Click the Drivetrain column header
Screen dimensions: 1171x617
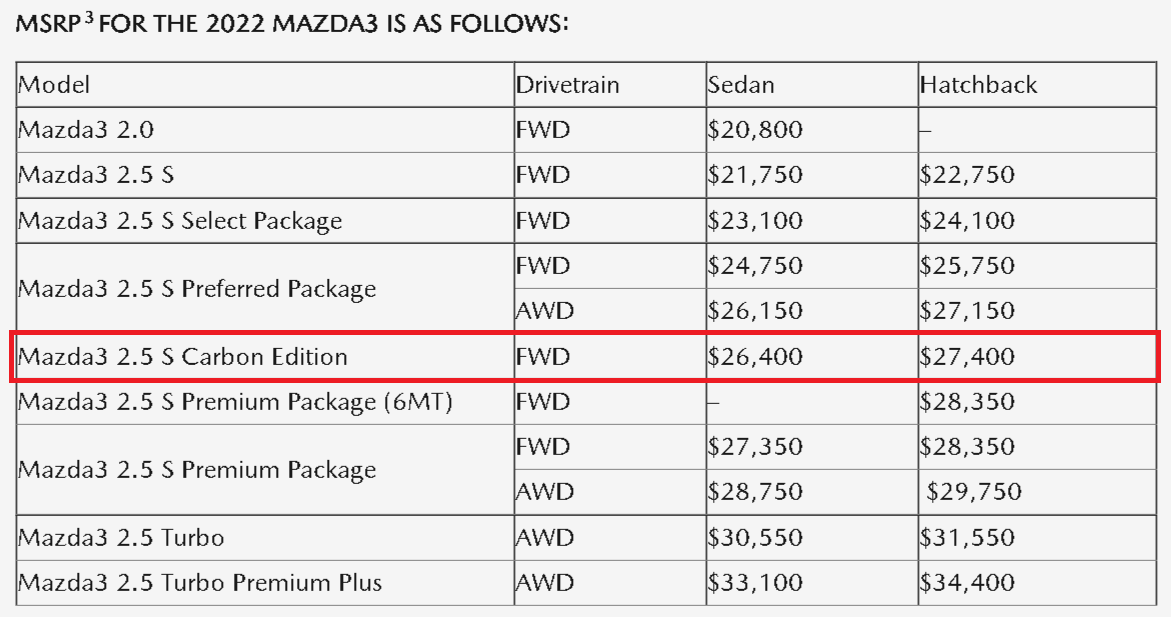tap(568, 84)
